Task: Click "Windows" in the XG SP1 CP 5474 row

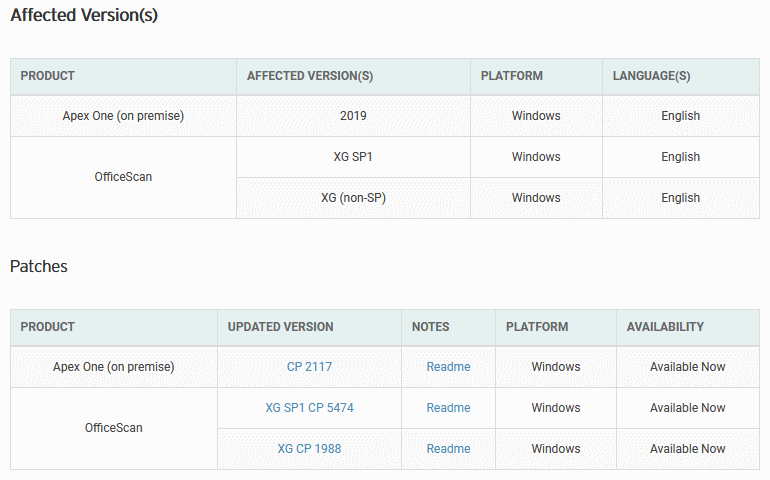Action: point(556,408)
